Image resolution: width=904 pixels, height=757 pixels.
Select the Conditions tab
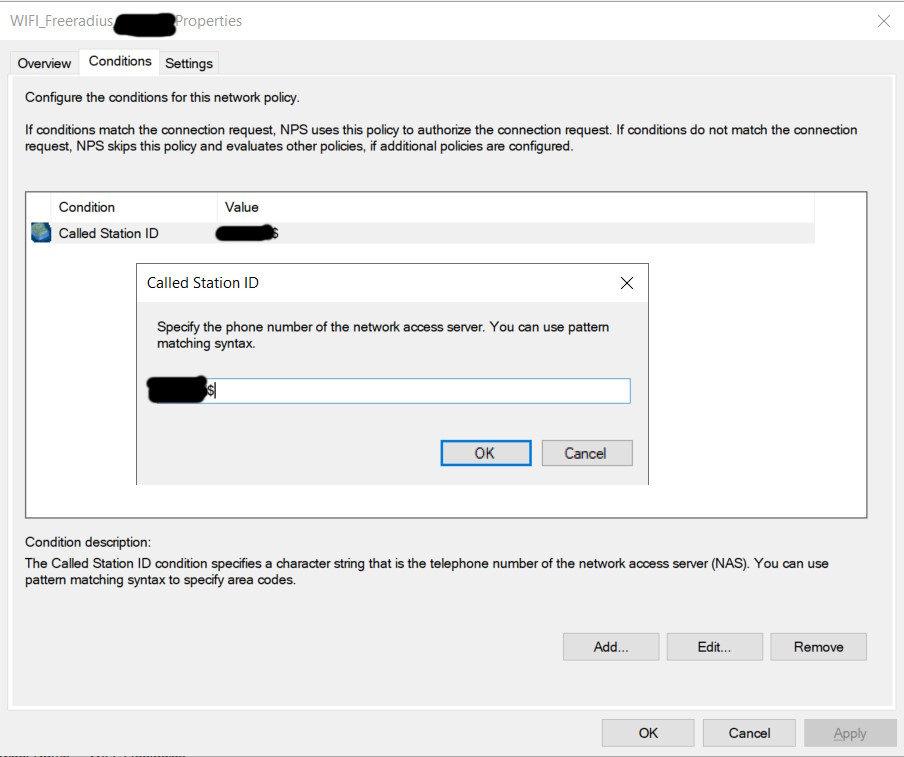click(120, 61)
